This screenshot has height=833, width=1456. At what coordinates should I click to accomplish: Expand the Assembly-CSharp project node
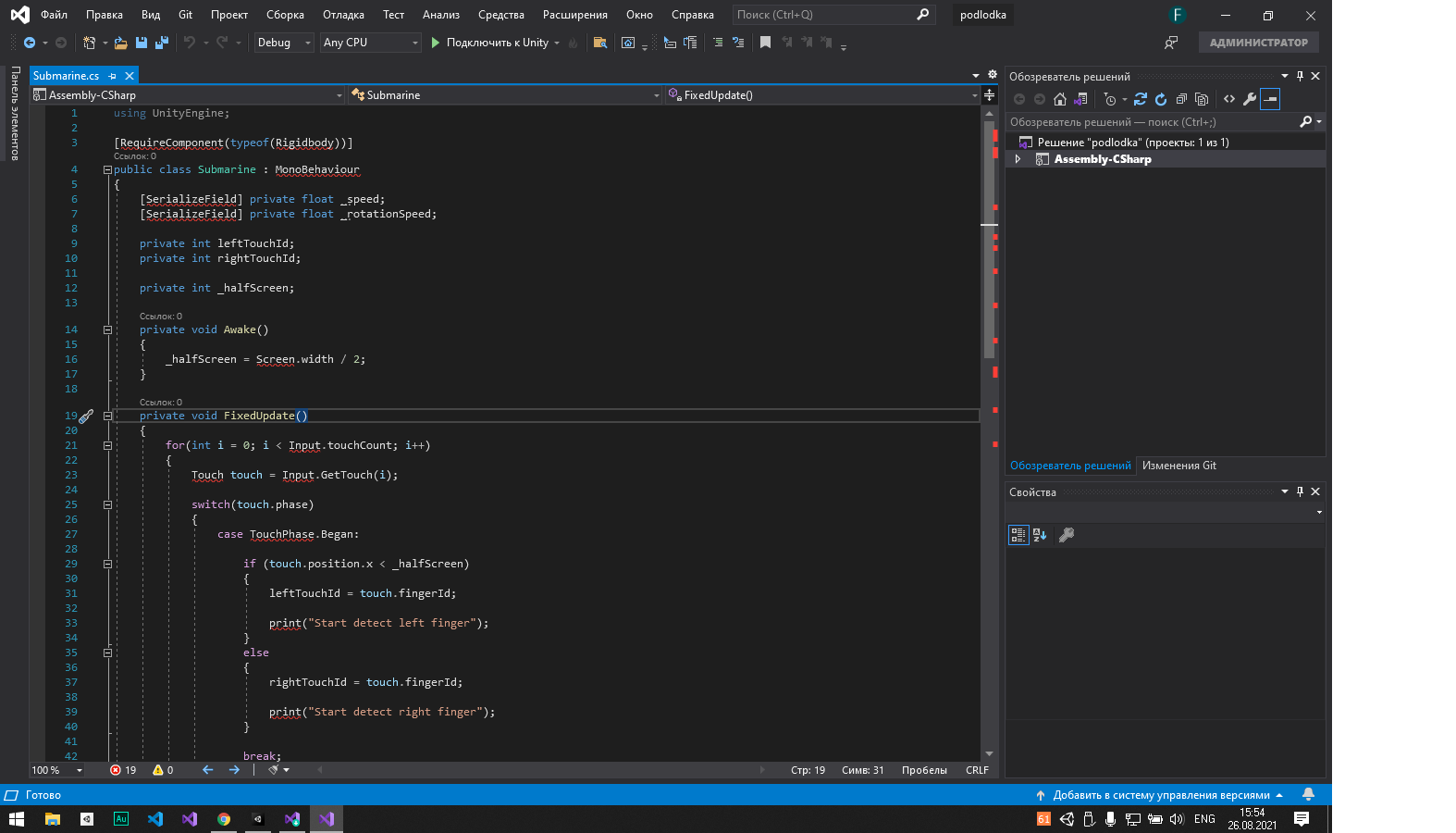[1018, 159]
